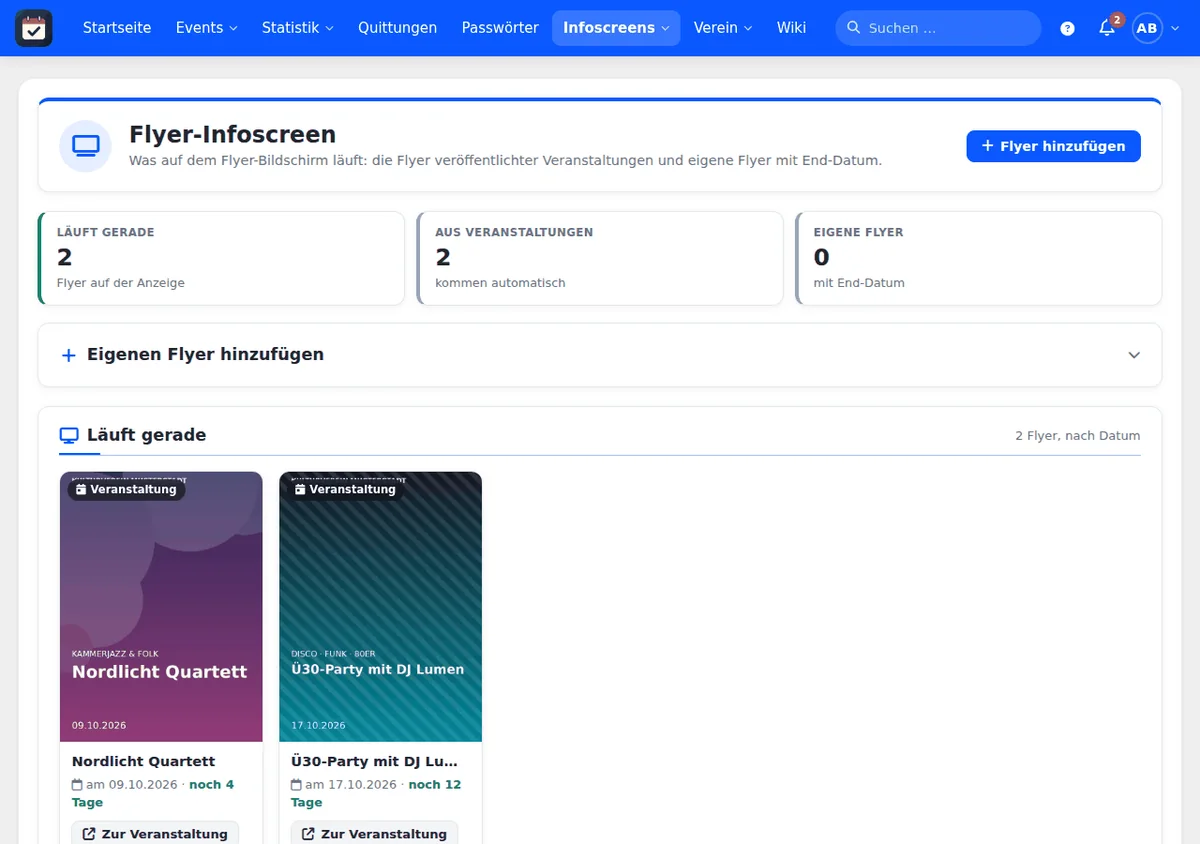Click the Flyer hinzufügen button

point(1053,146)
